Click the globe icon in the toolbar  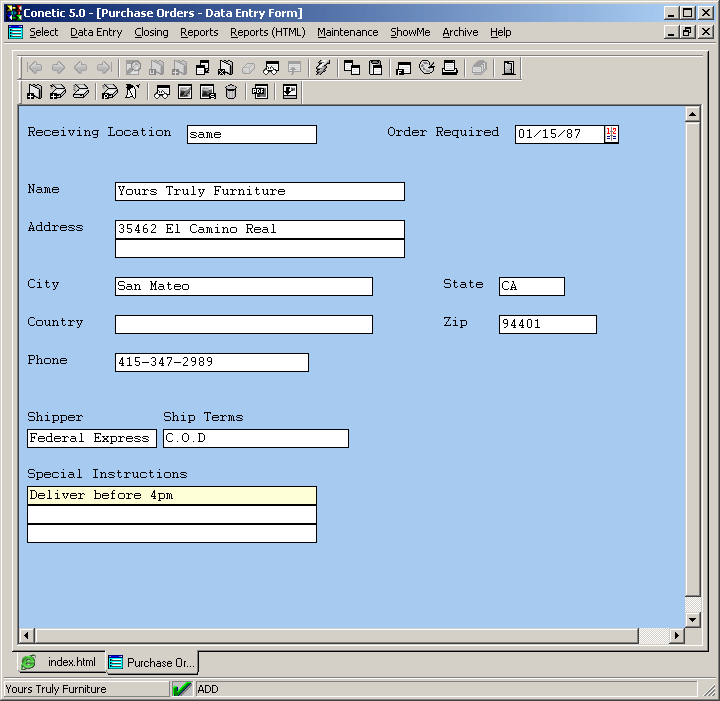coord(426,68)
